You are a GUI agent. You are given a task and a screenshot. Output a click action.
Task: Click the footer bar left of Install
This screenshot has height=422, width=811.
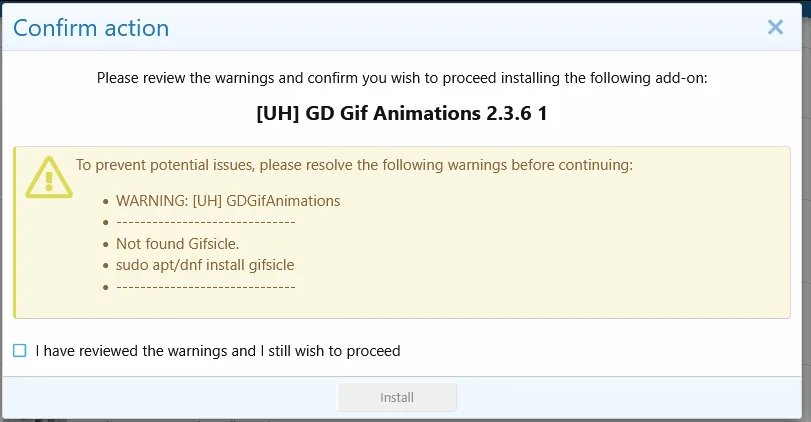(x=170, y=398)
